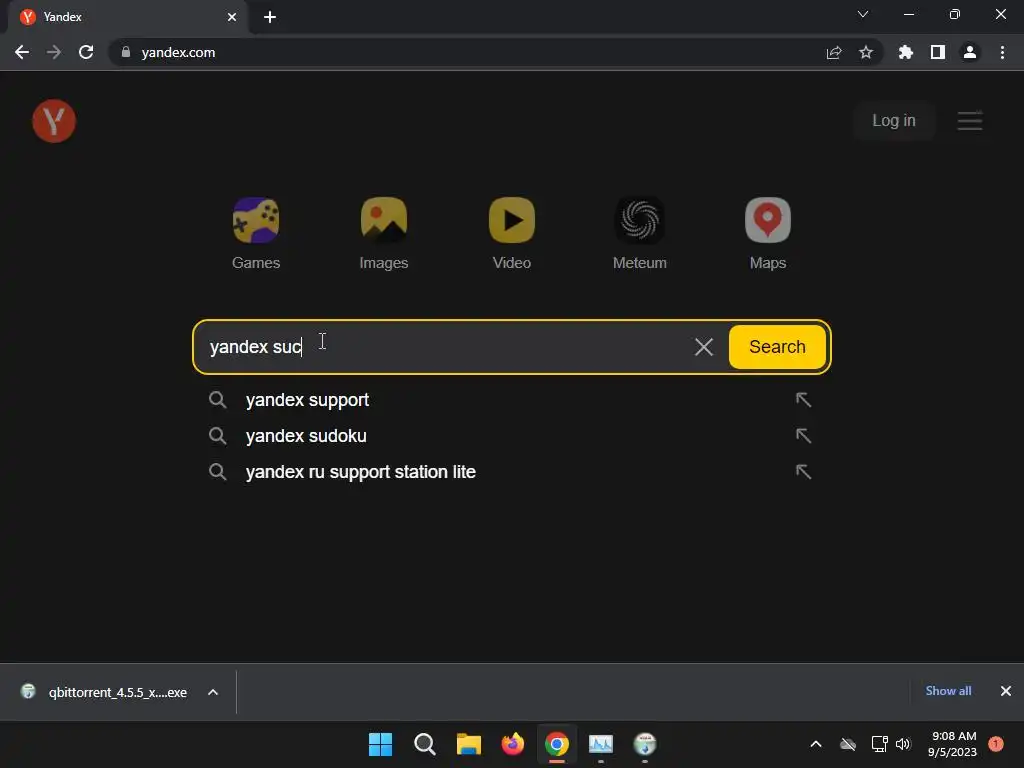This screenshot has height=768, width=1024.
Task: Open the OneDrive cloud tray icon
Action: click(848, 744)
